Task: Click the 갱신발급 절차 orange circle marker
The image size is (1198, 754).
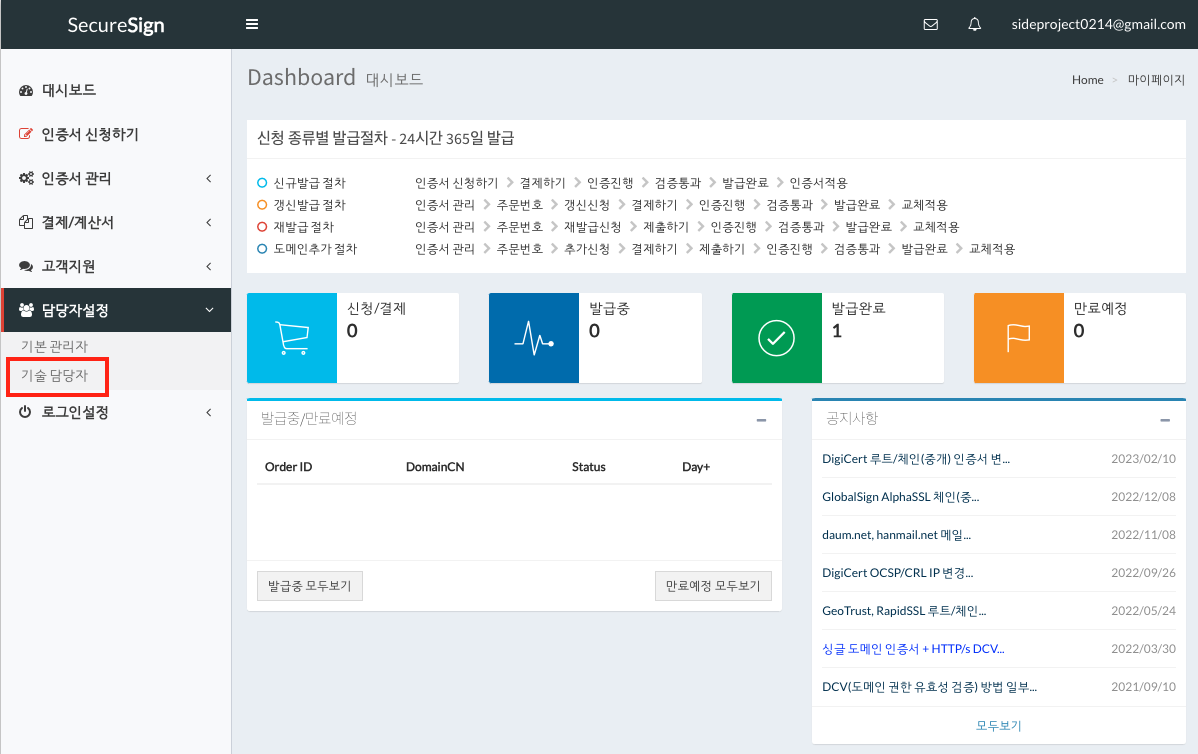Action: coord(262,205)
